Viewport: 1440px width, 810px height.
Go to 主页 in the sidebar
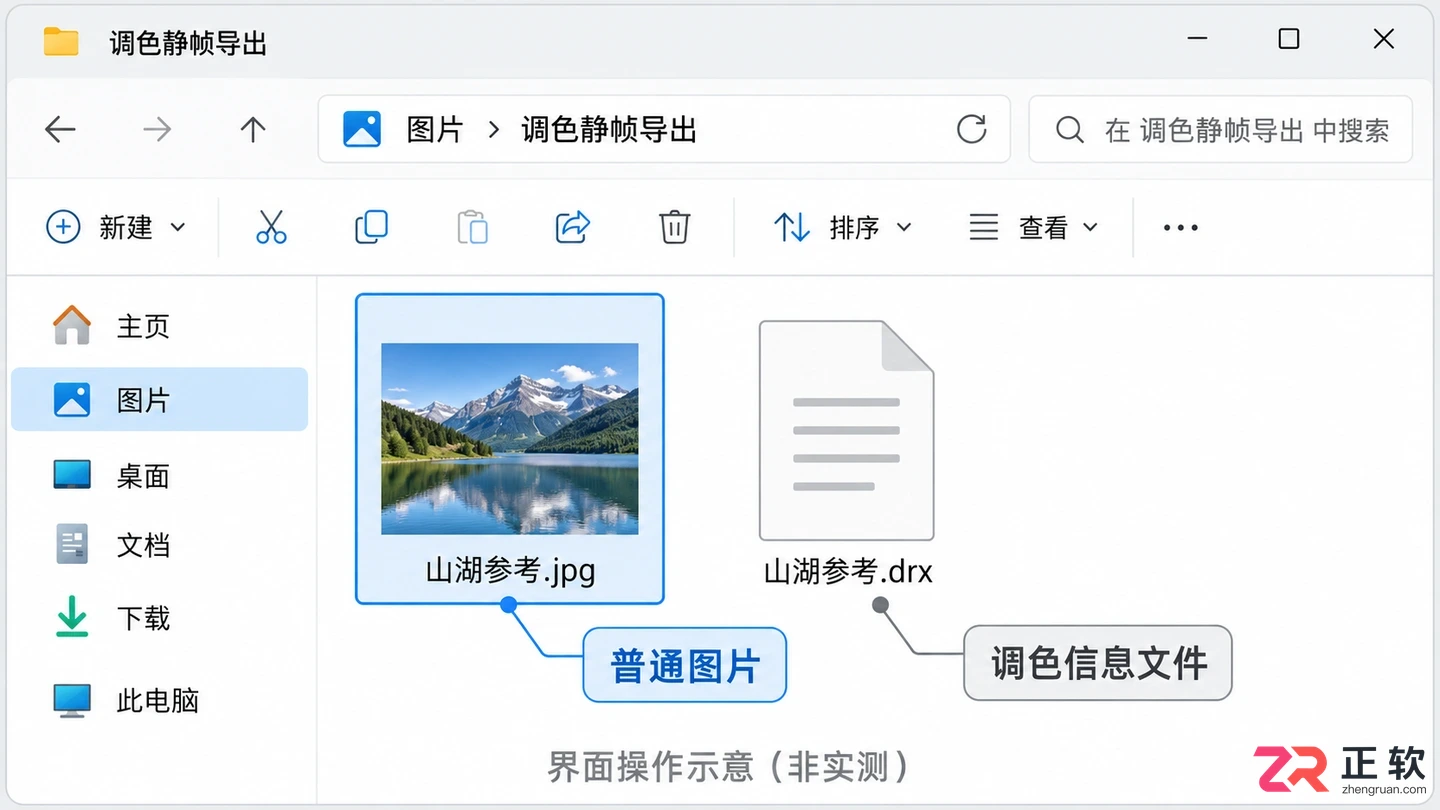[160, 326]
